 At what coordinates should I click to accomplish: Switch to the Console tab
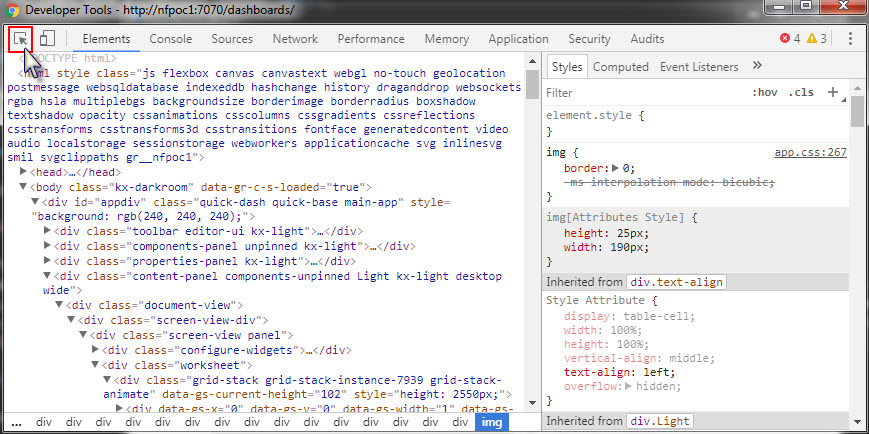(x=170, y=39)
